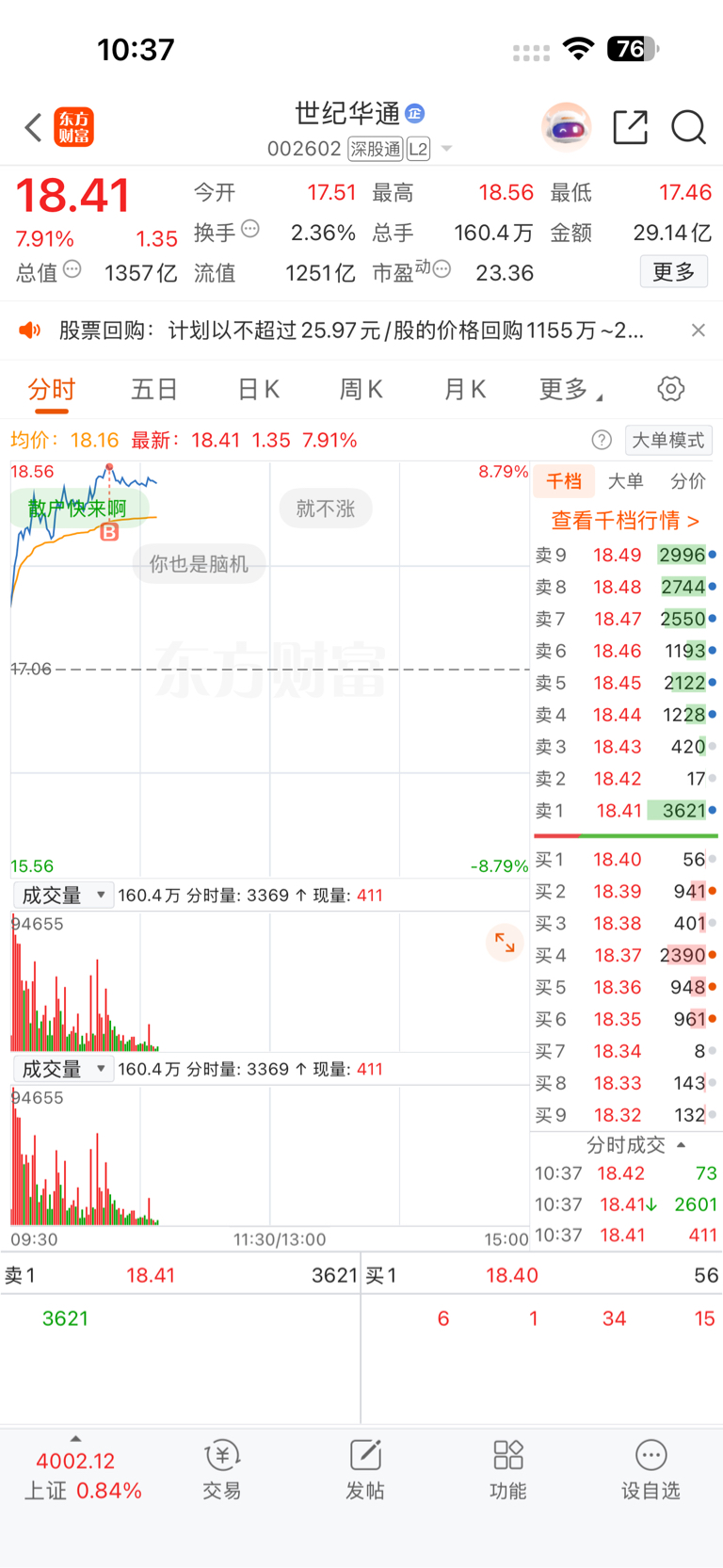
Task: Select the 大单 order book tab
Action: [x=626, y=481]
